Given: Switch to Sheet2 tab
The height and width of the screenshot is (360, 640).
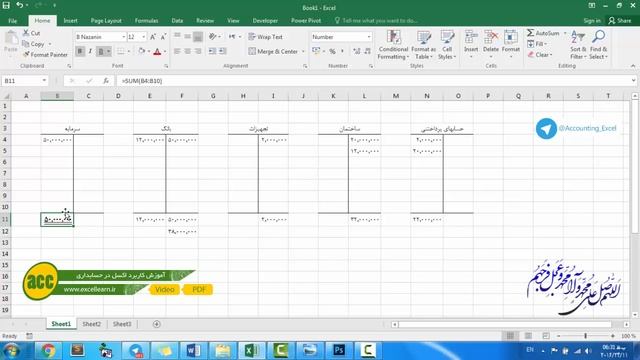Looking at the screenshot, I should (x=91, y=324).
